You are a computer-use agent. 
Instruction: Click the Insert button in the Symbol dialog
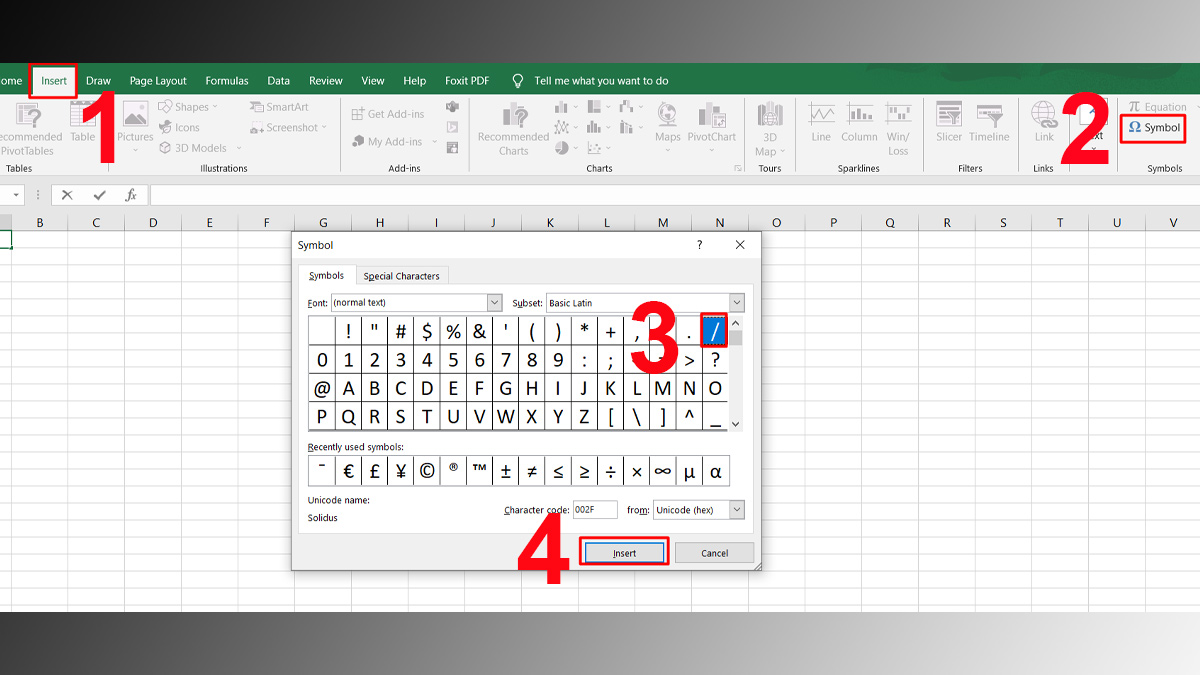[x=623, y=551]
